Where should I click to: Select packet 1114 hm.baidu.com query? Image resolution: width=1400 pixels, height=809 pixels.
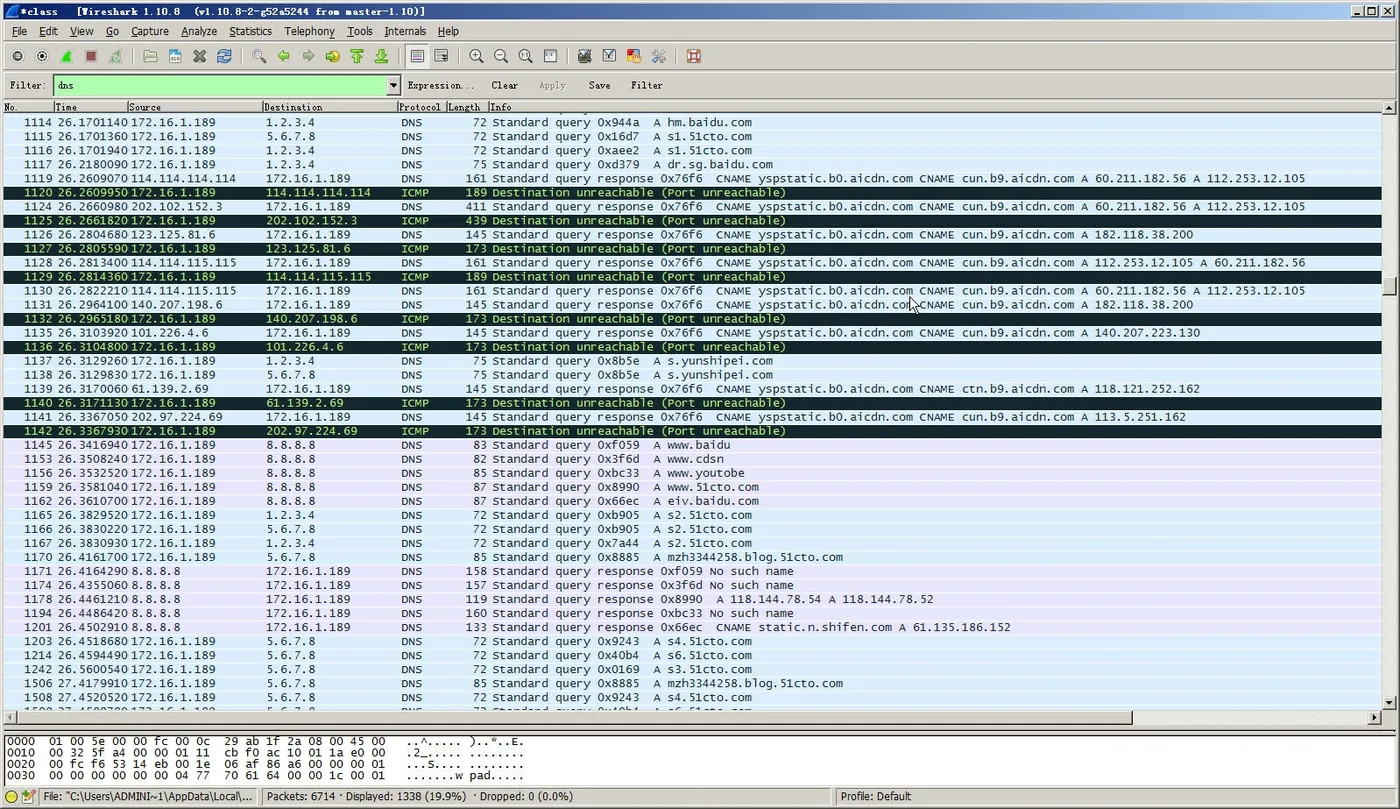(692, 122)
